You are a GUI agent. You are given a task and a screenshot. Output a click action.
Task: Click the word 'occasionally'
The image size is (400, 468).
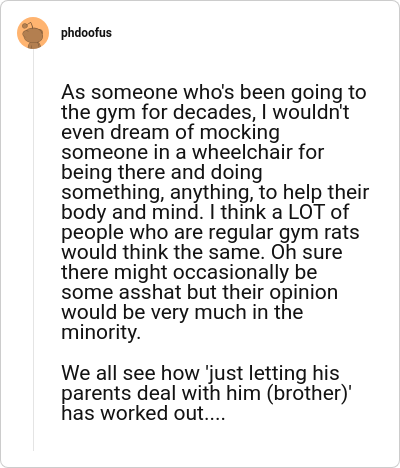(x=230, y=273)
